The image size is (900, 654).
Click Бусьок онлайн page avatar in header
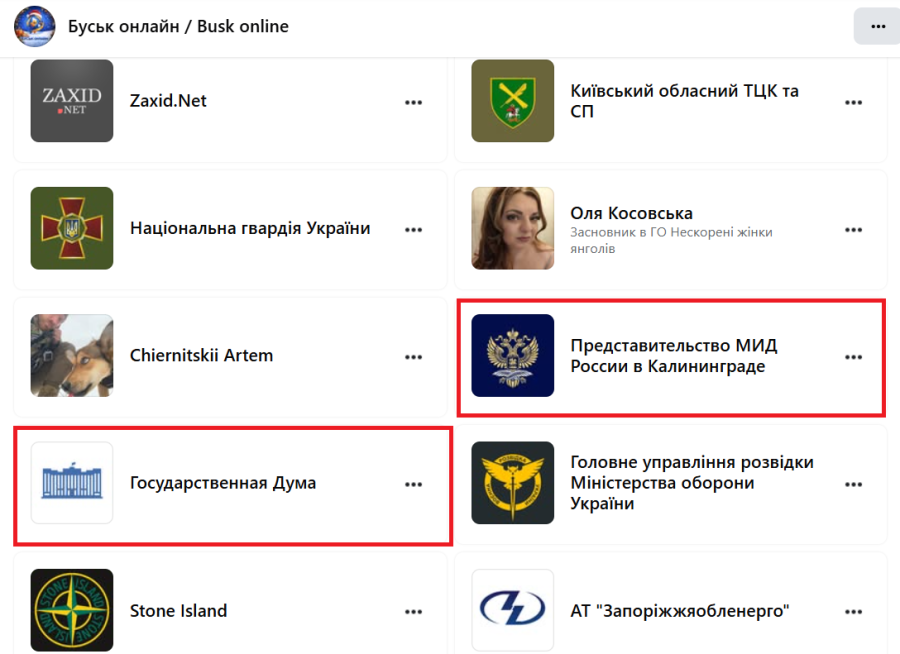pyautogui.click(x=34, y=26)
